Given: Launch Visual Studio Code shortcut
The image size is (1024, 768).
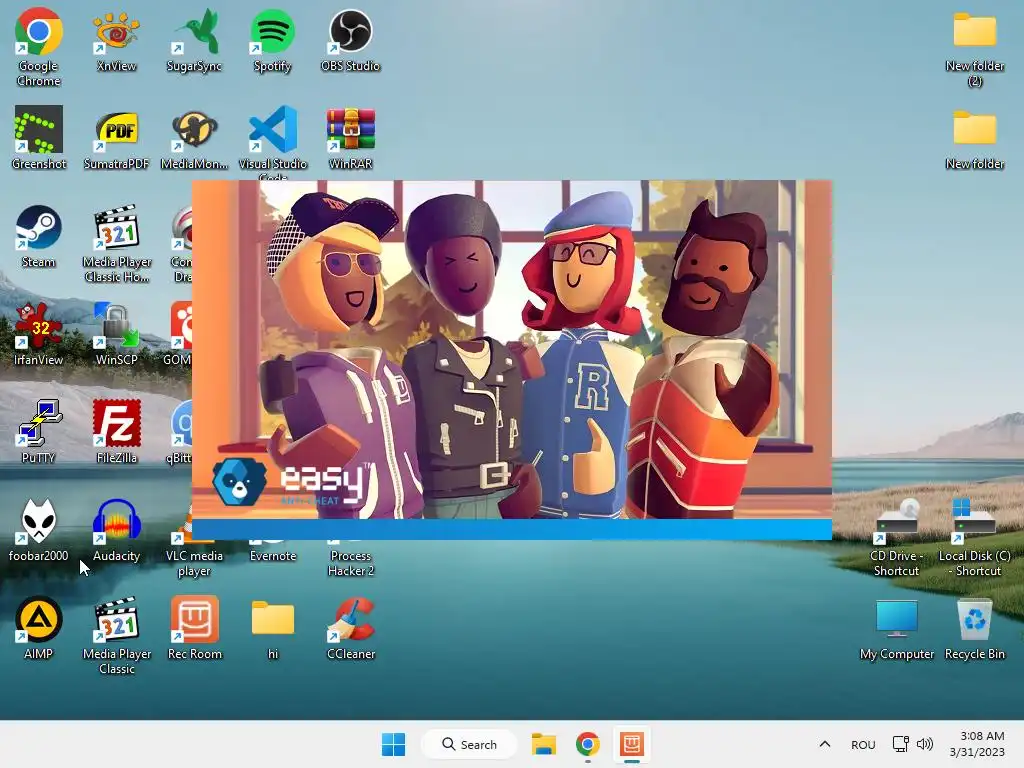Looking at the screenshot, I should pos(272,140).
